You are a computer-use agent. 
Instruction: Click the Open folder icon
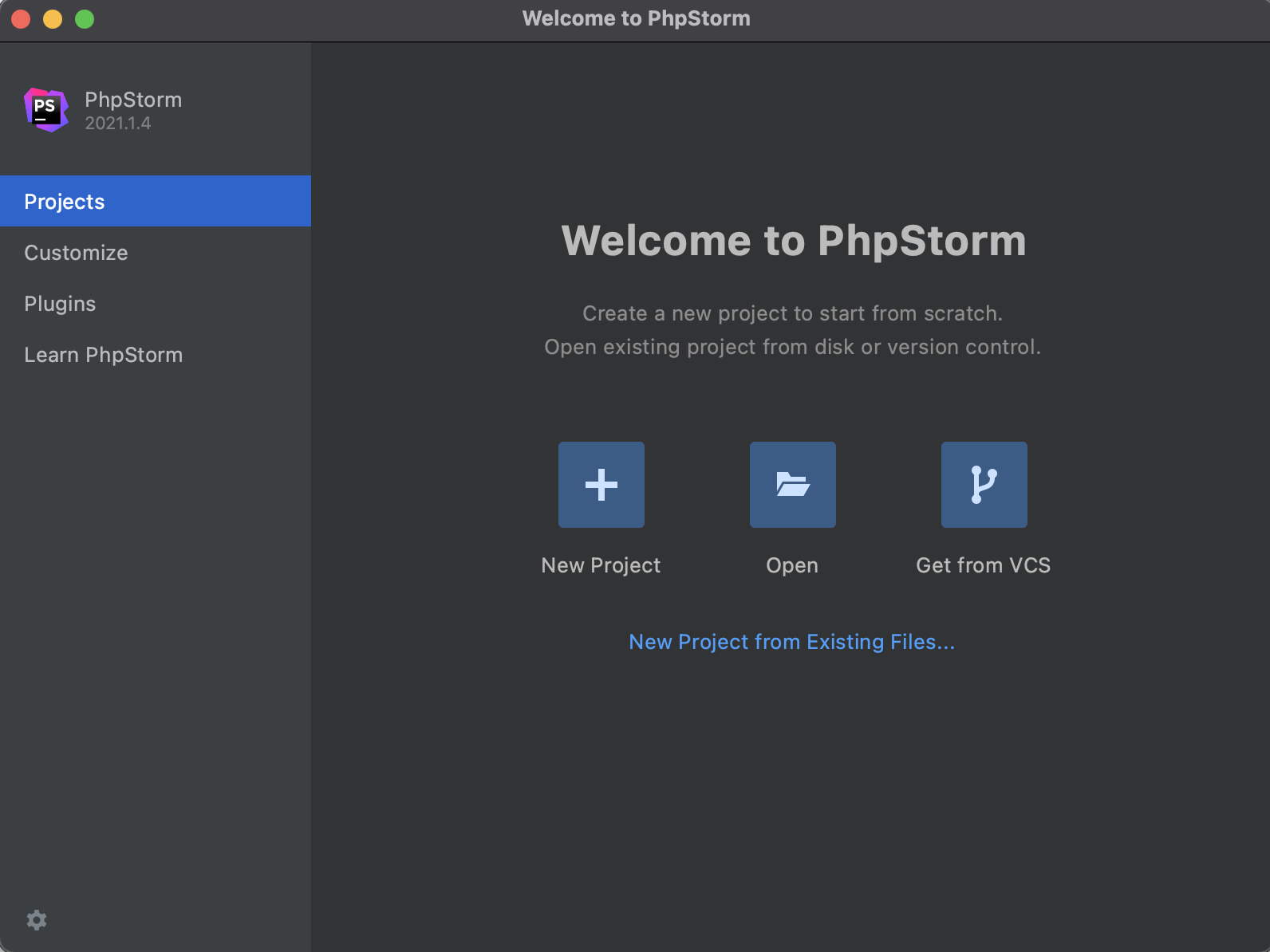793,485
